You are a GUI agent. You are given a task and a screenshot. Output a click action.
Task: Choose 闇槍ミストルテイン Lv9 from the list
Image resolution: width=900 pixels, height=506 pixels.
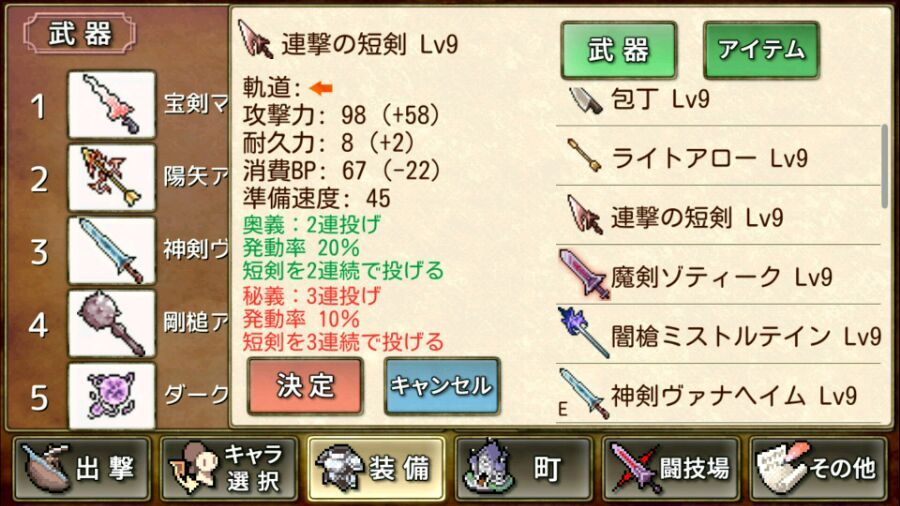pos(719,334)
